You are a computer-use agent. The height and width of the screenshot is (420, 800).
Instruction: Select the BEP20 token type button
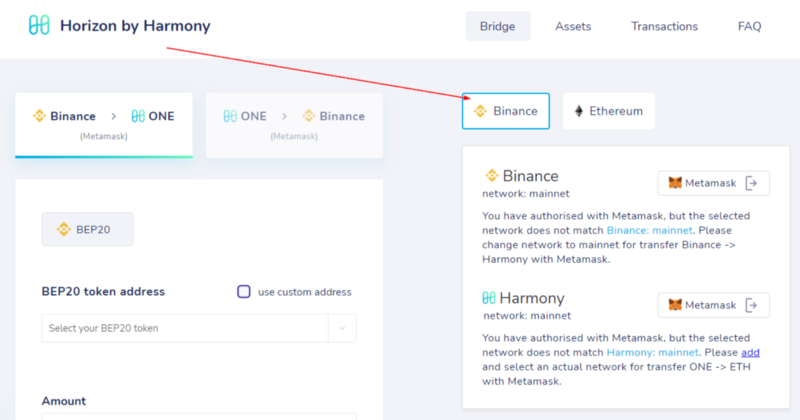(x=87, y=229)
